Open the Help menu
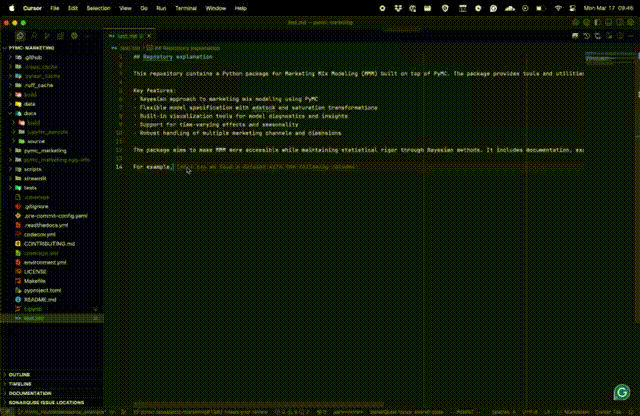 tap(241, 8)
